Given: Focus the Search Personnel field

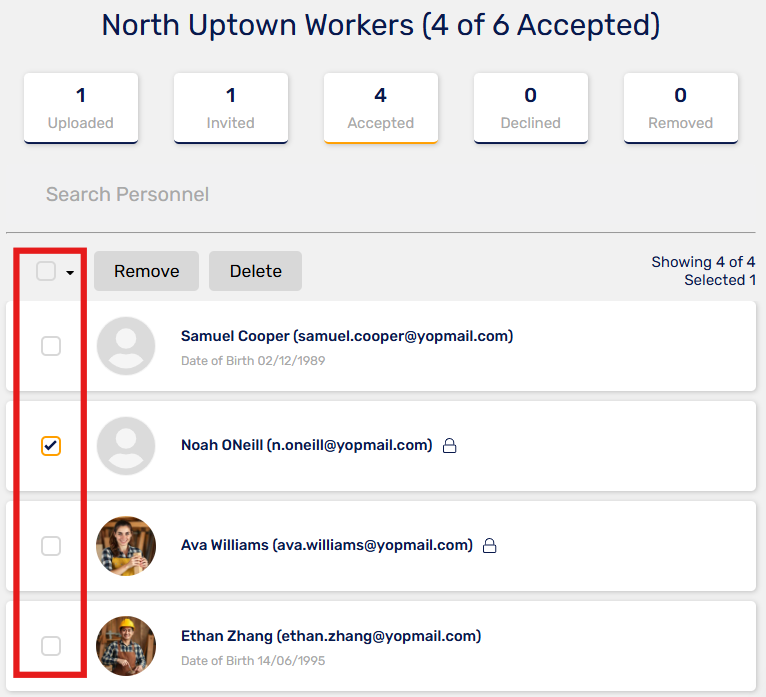Looking at the screenshot, I should tap(381, 194).
